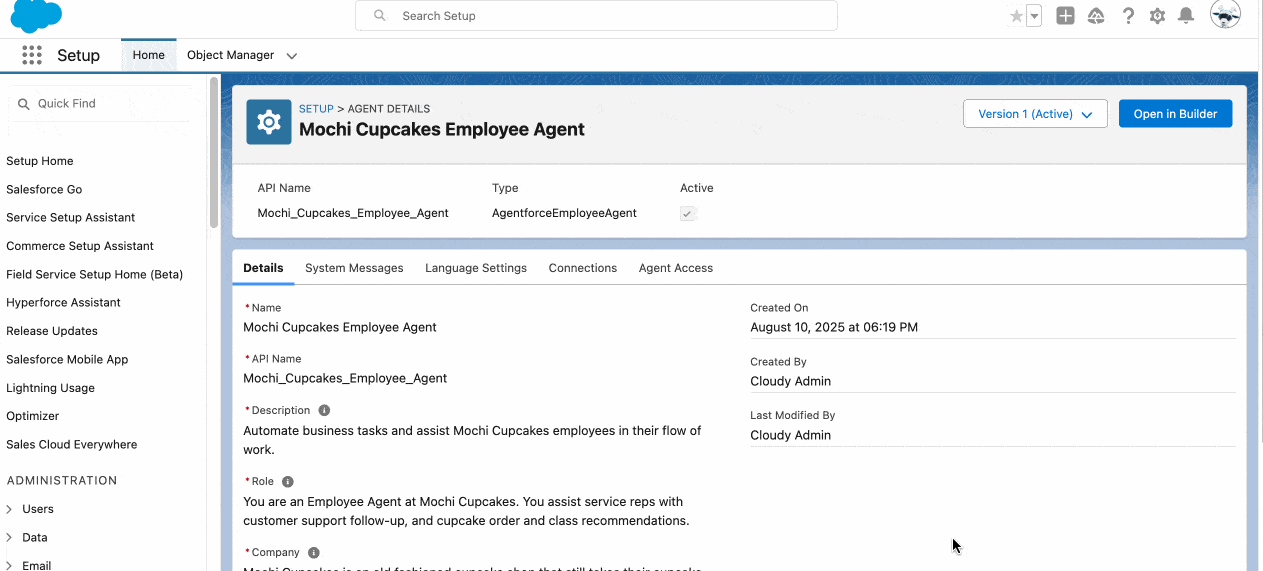Follow the SETUP breadcrumb link
This screenshot has height=571, width=1263.
[x=316, y=109]
